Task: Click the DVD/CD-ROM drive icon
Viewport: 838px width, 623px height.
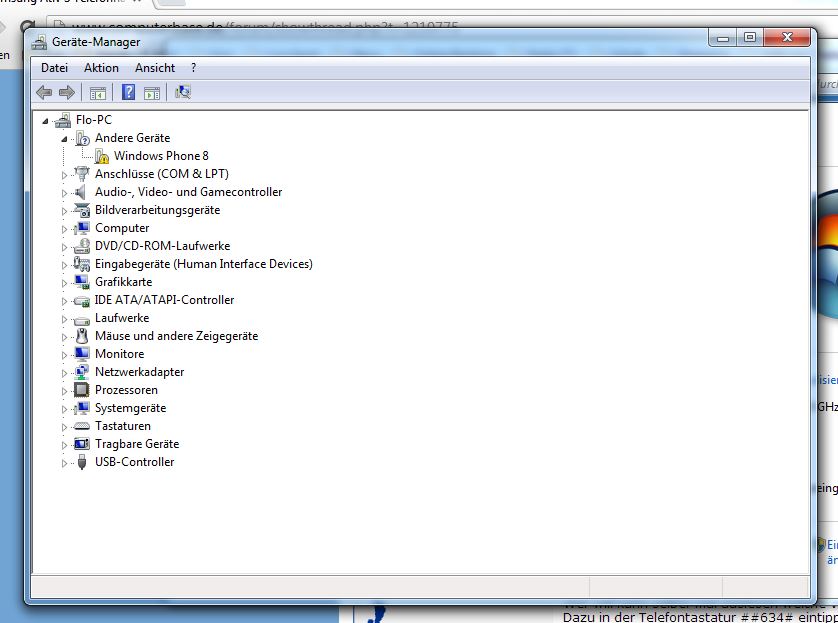Action: (82, 246)
